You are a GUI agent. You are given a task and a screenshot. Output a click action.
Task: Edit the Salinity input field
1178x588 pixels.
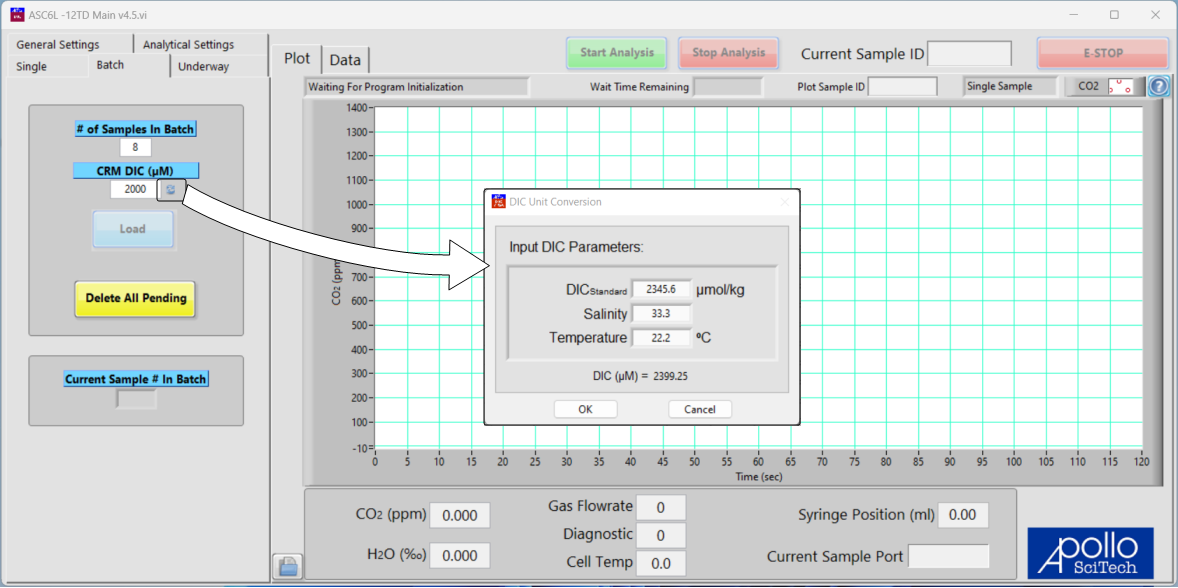(x=661, y=314)
